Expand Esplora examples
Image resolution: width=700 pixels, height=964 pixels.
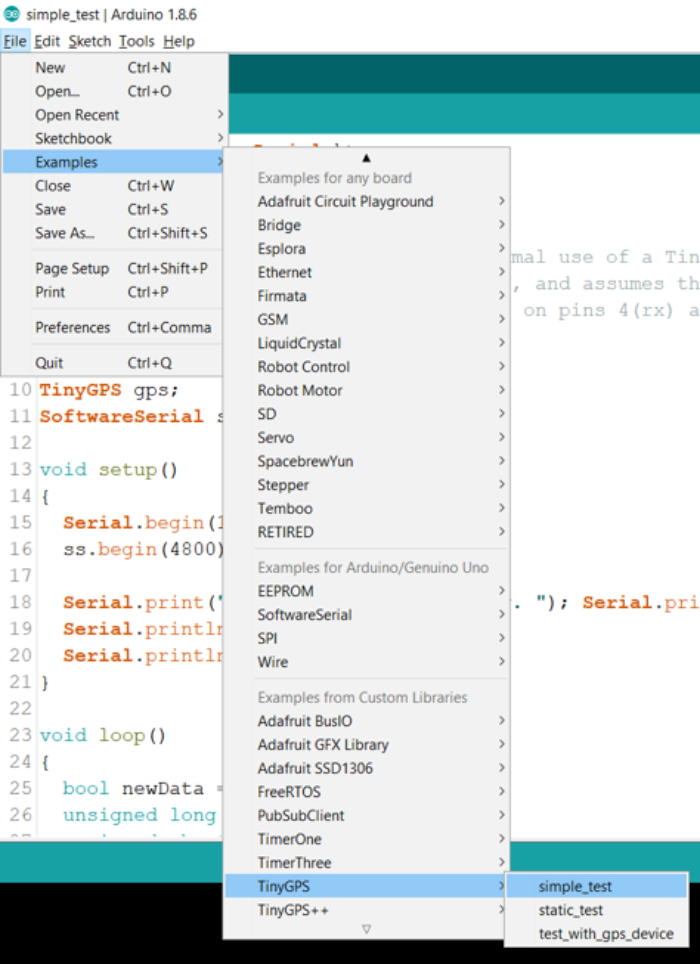tap(366, 249)
